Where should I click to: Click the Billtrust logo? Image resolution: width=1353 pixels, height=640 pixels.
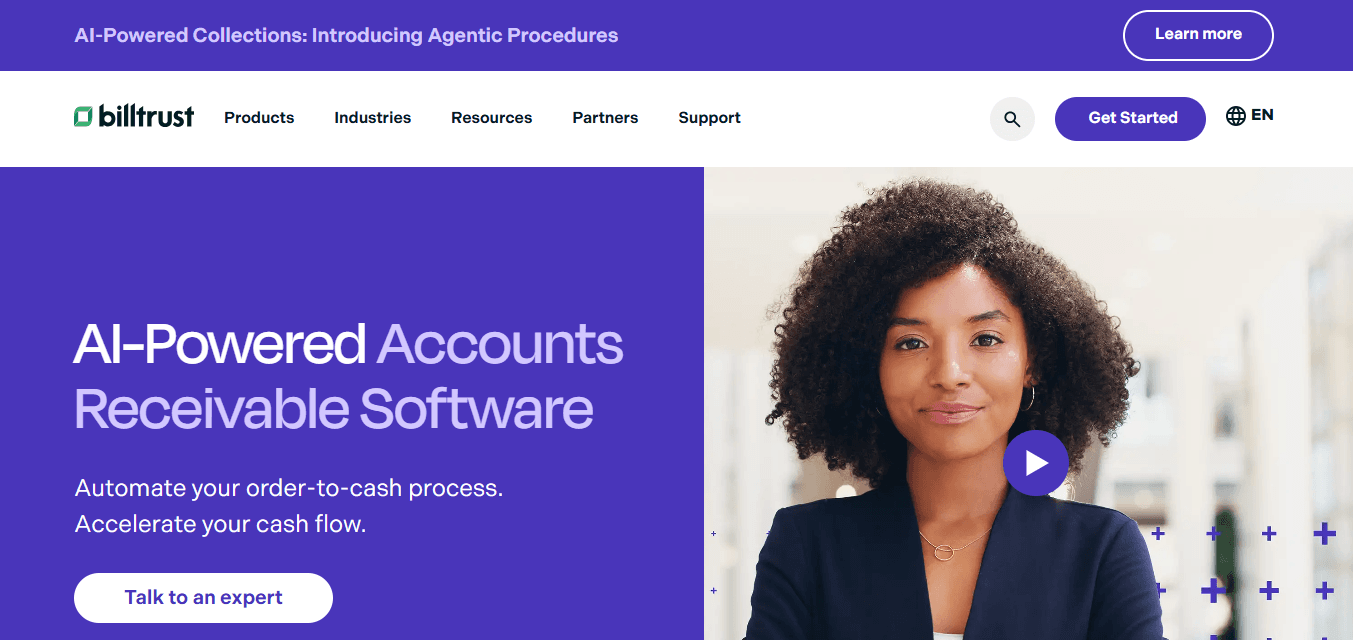point(134,117)
